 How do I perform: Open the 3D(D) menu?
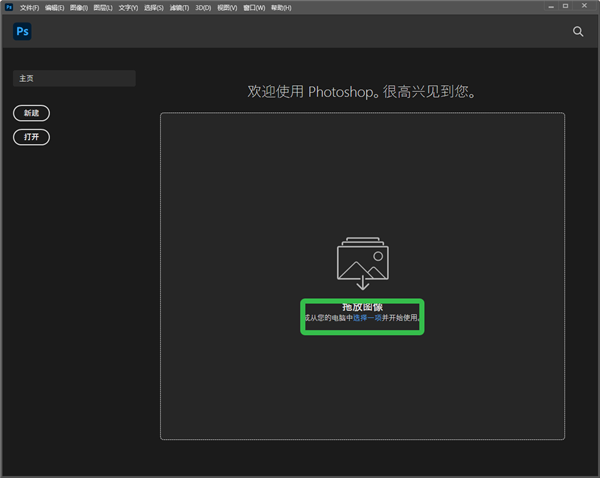point(203,7)
